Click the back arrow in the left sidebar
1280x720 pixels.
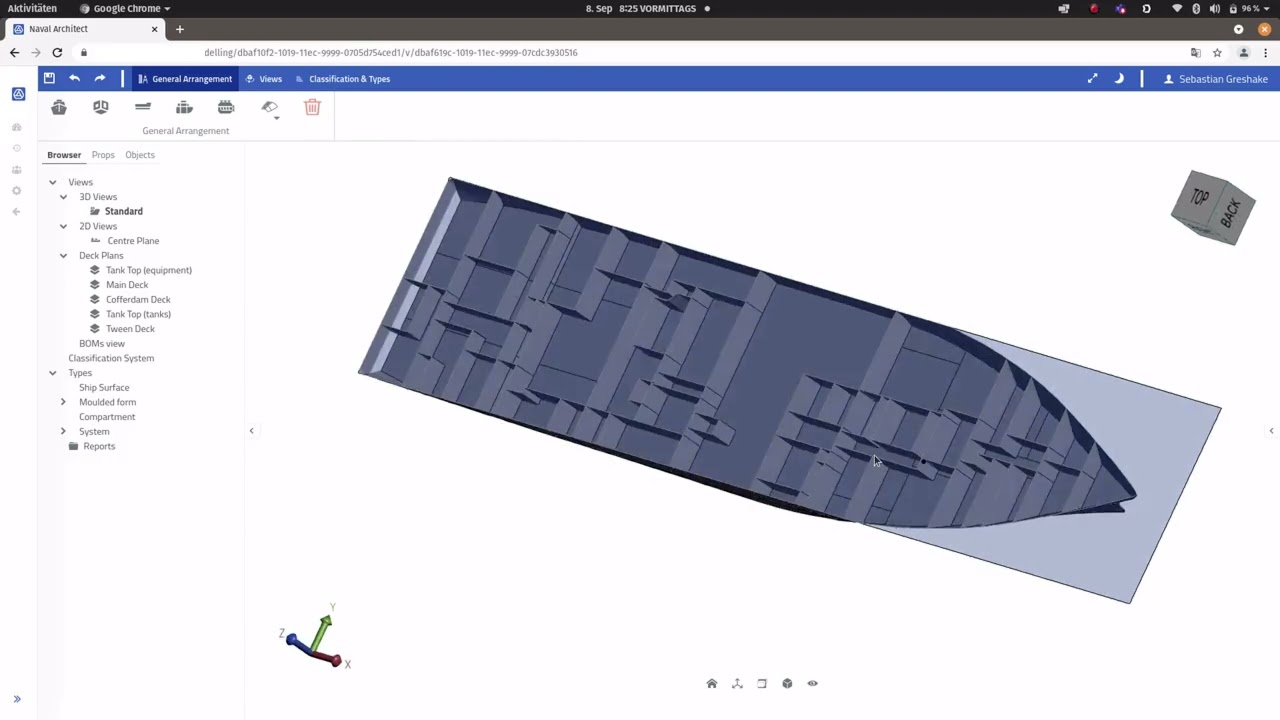16,211
